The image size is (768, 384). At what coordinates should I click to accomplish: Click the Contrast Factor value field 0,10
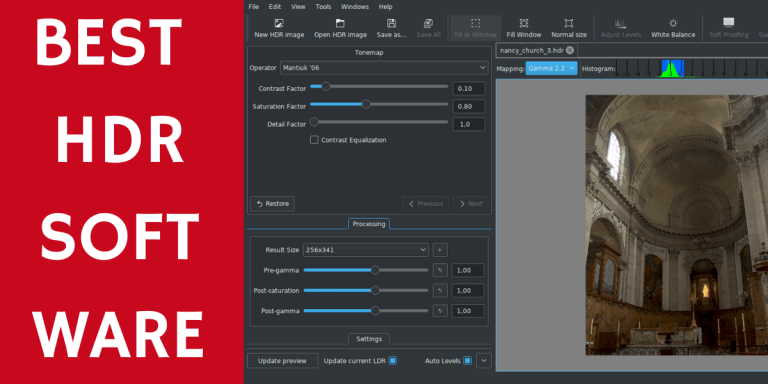coord(469,89)
